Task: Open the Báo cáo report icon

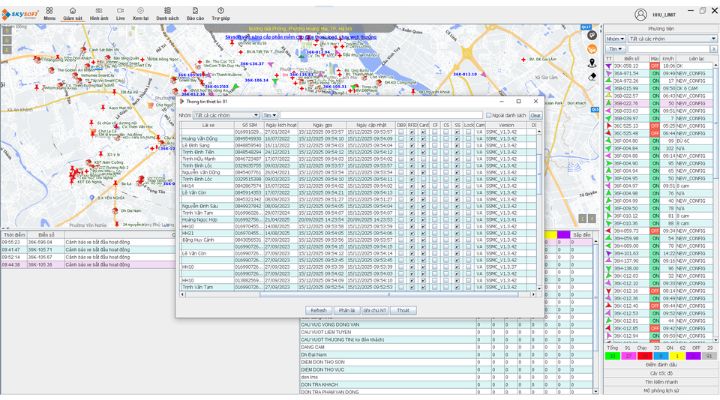Action: 195,12
